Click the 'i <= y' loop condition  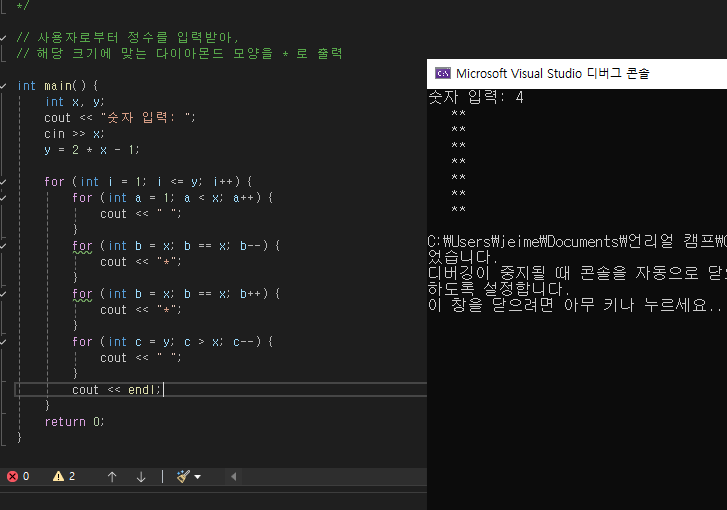(179, 182)
